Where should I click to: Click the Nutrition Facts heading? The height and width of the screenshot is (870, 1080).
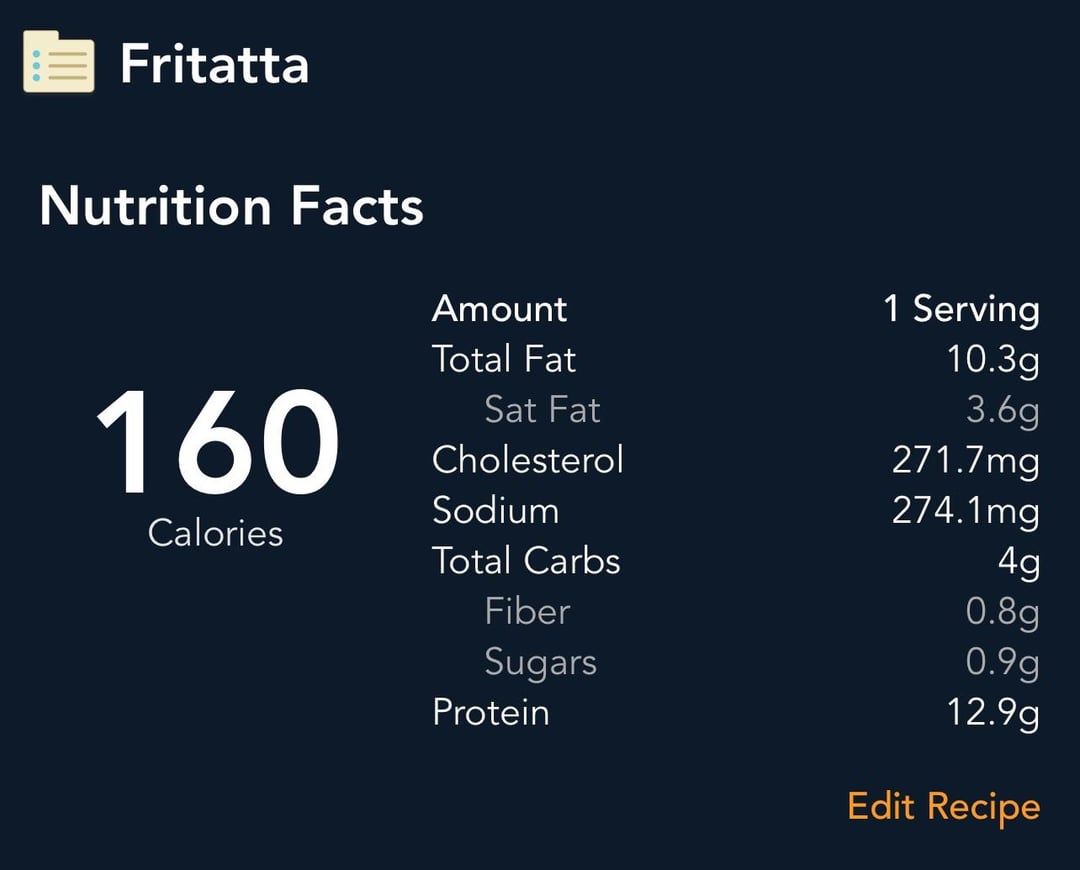point(231,205)
